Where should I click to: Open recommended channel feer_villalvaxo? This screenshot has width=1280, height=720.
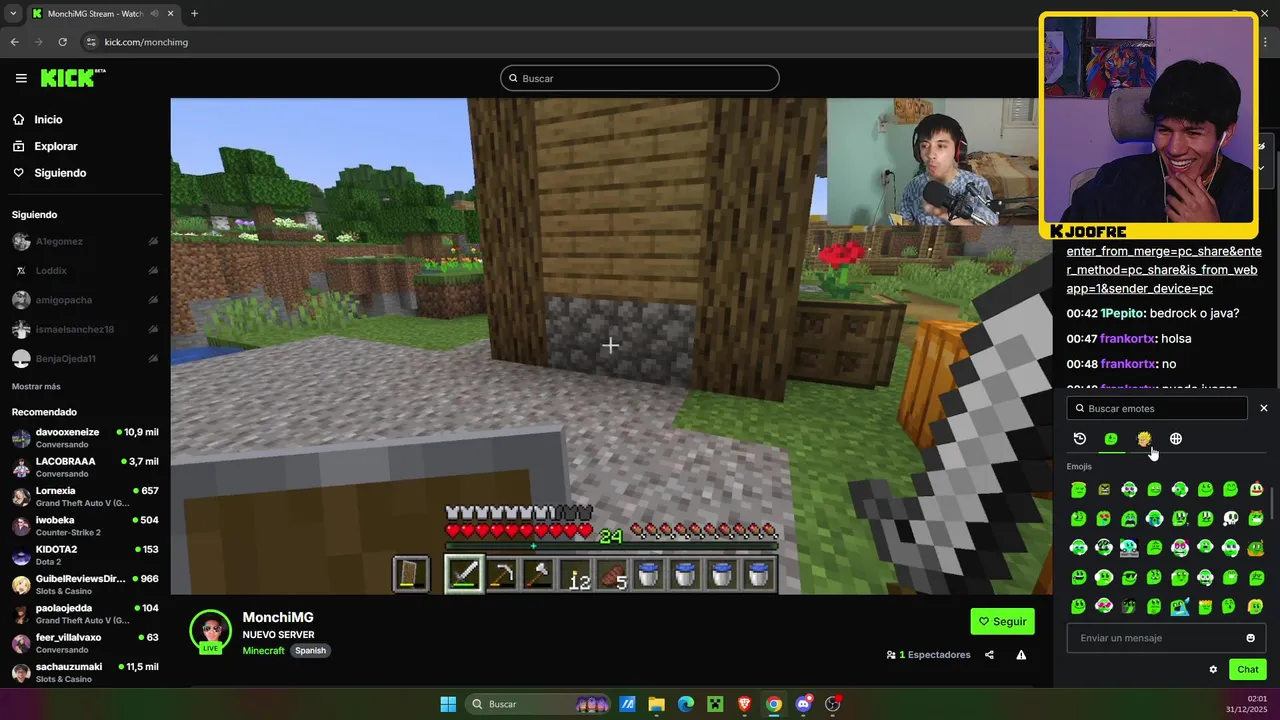click(85, 643)
